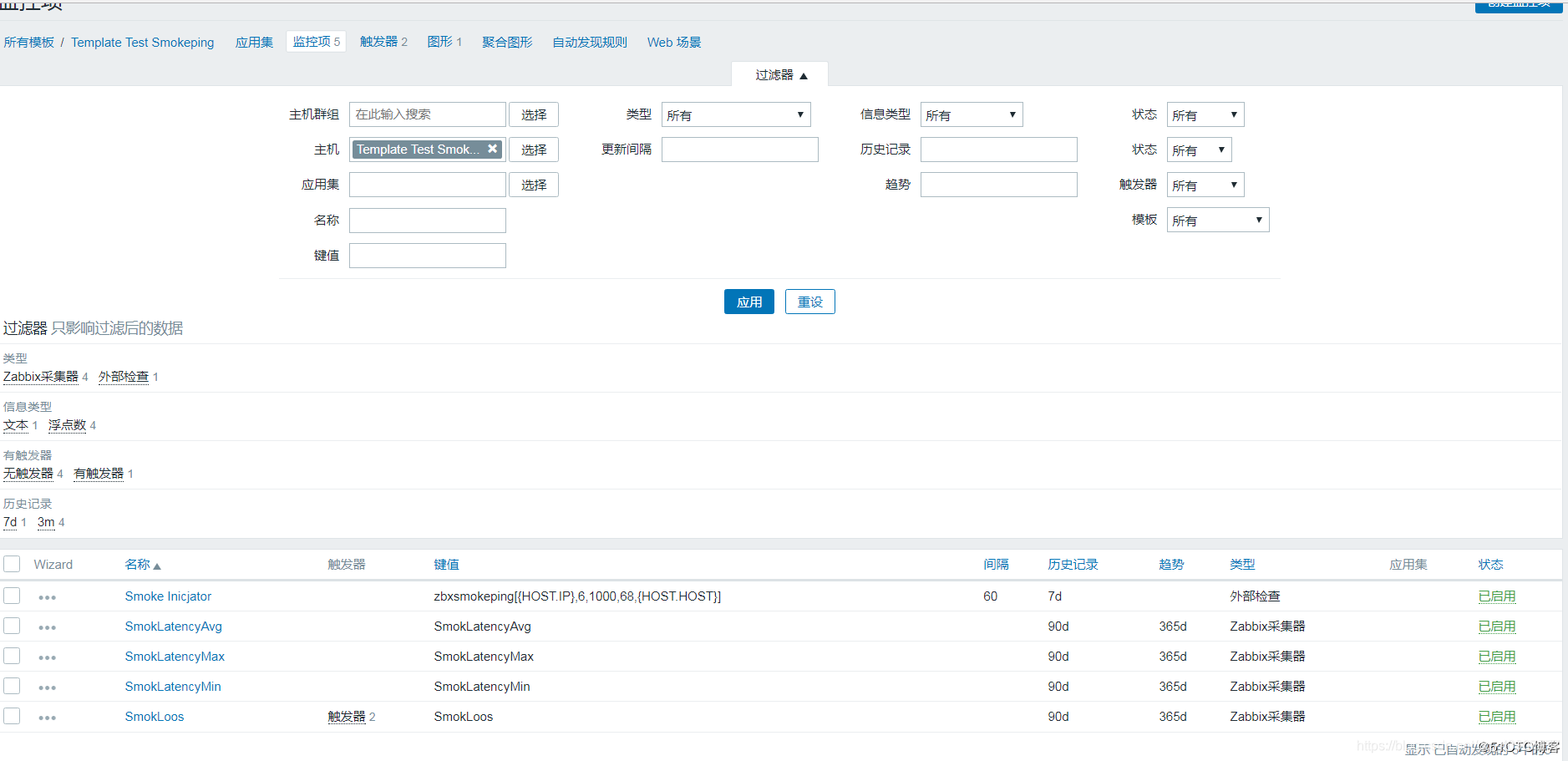Focus the 主机群组 search field

coord(428,114)
